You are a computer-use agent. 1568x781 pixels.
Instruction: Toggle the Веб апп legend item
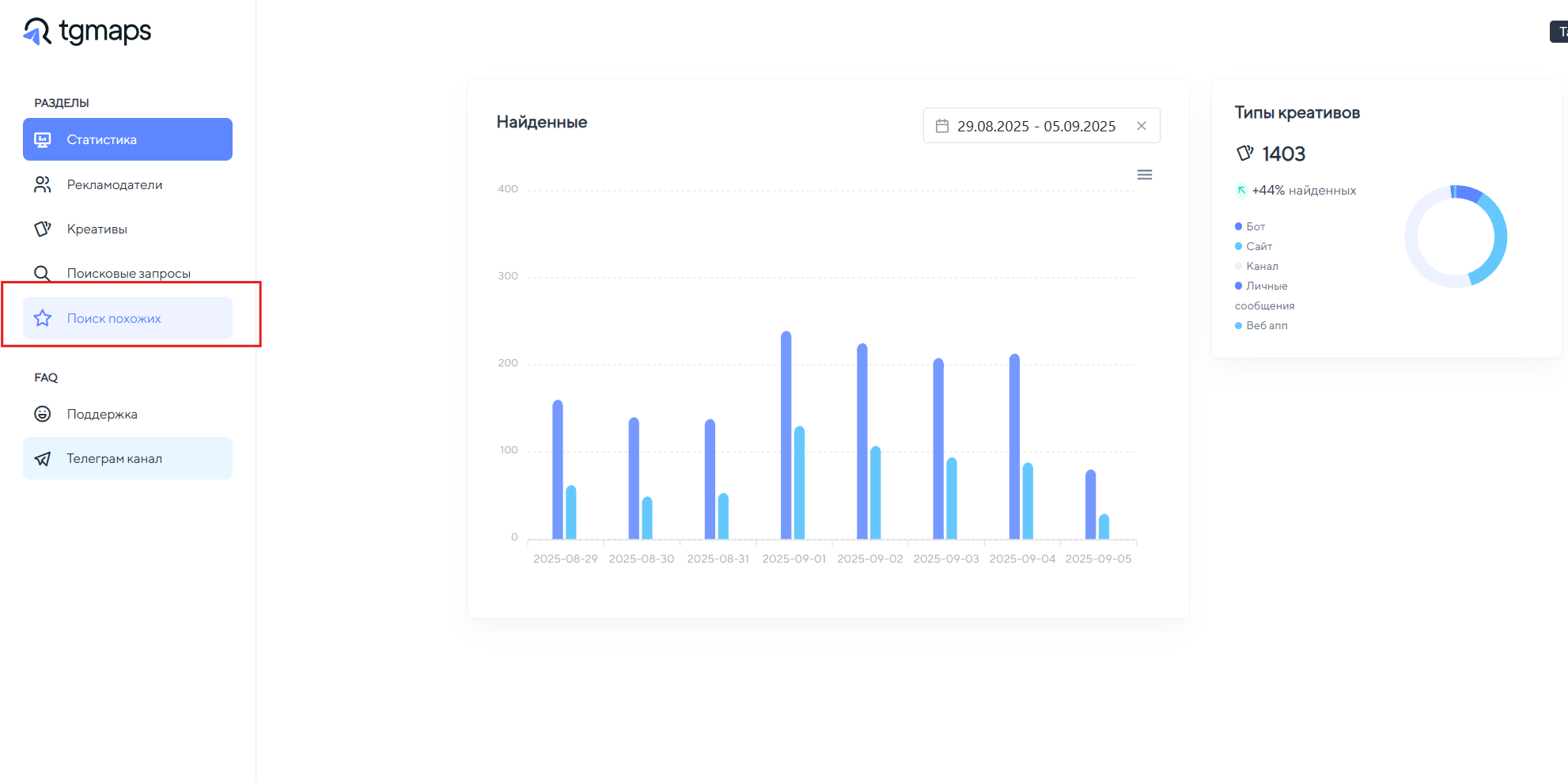(1266, 325)
